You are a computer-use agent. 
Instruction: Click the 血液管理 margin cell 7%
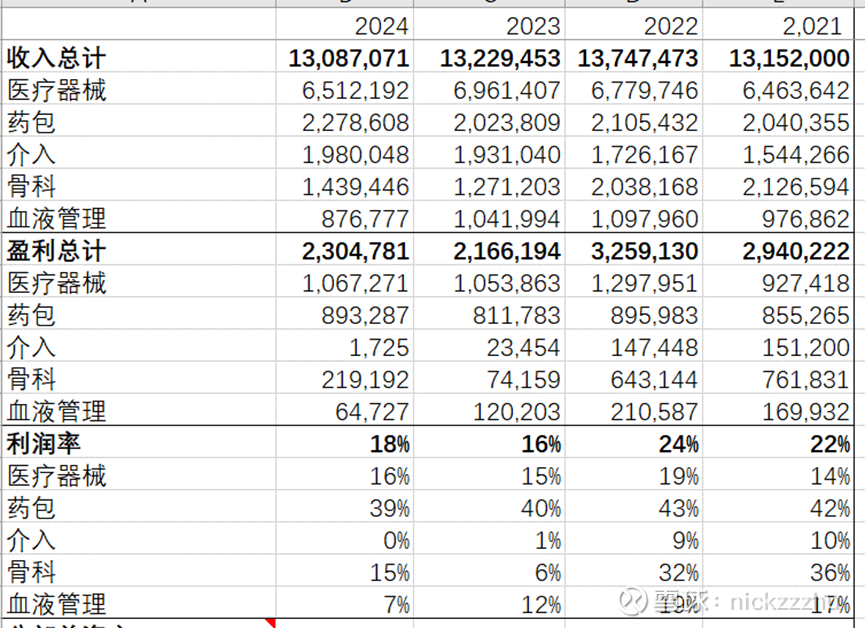[x=345, y=604]
